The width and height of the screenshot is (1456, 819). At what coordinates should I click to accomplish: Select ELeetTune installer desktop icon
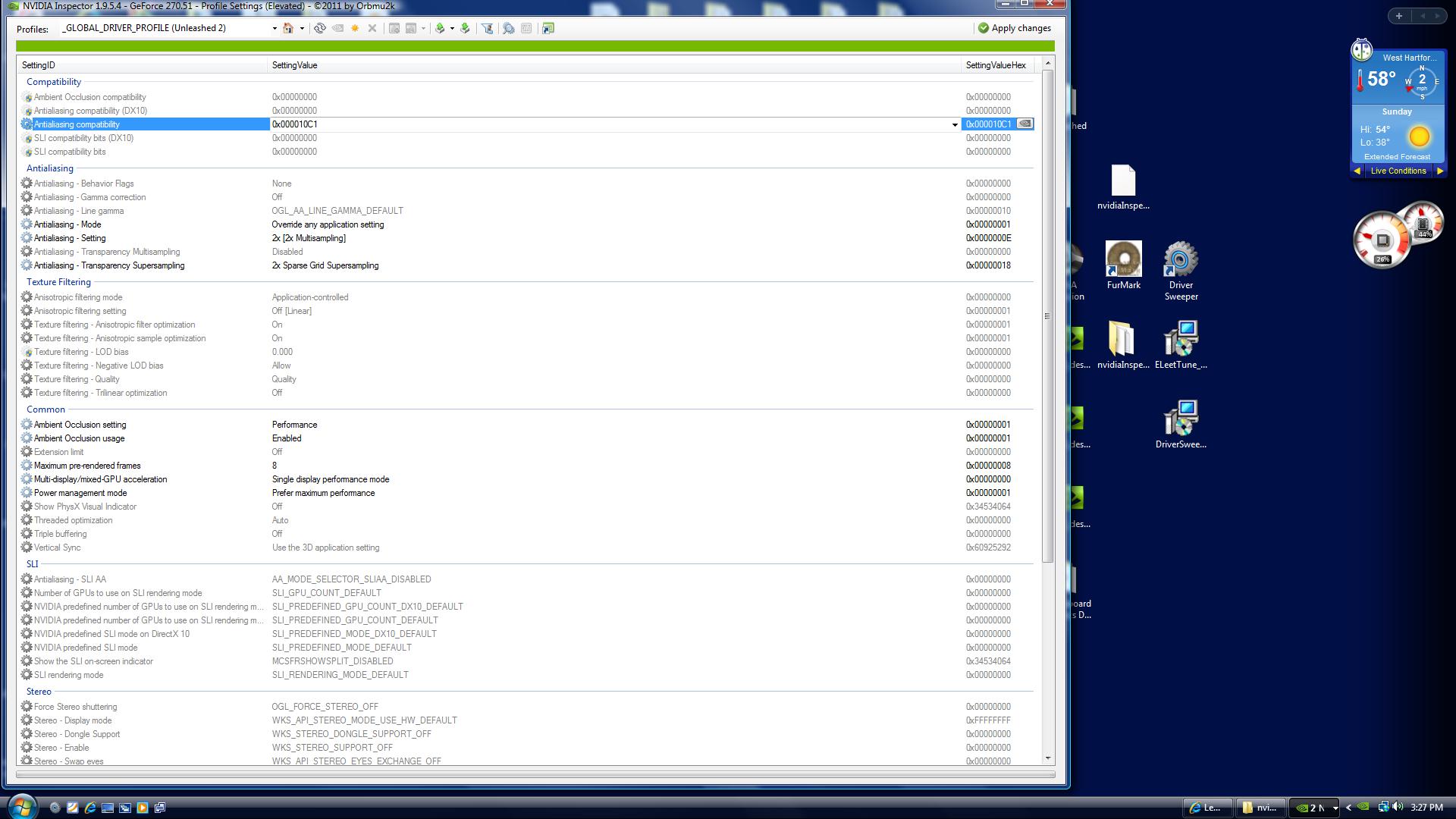click(x=1181, y=345)
